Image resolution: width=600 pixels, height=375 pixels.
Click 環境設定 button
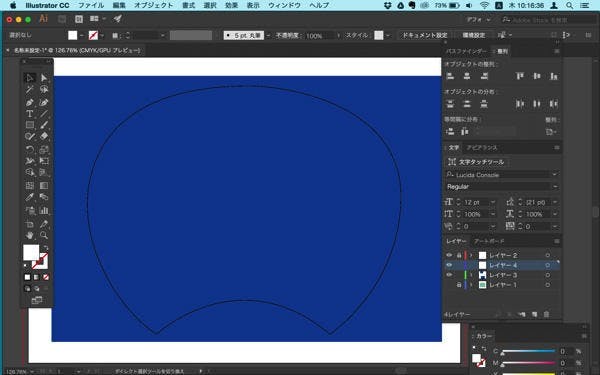click(474, 35)
